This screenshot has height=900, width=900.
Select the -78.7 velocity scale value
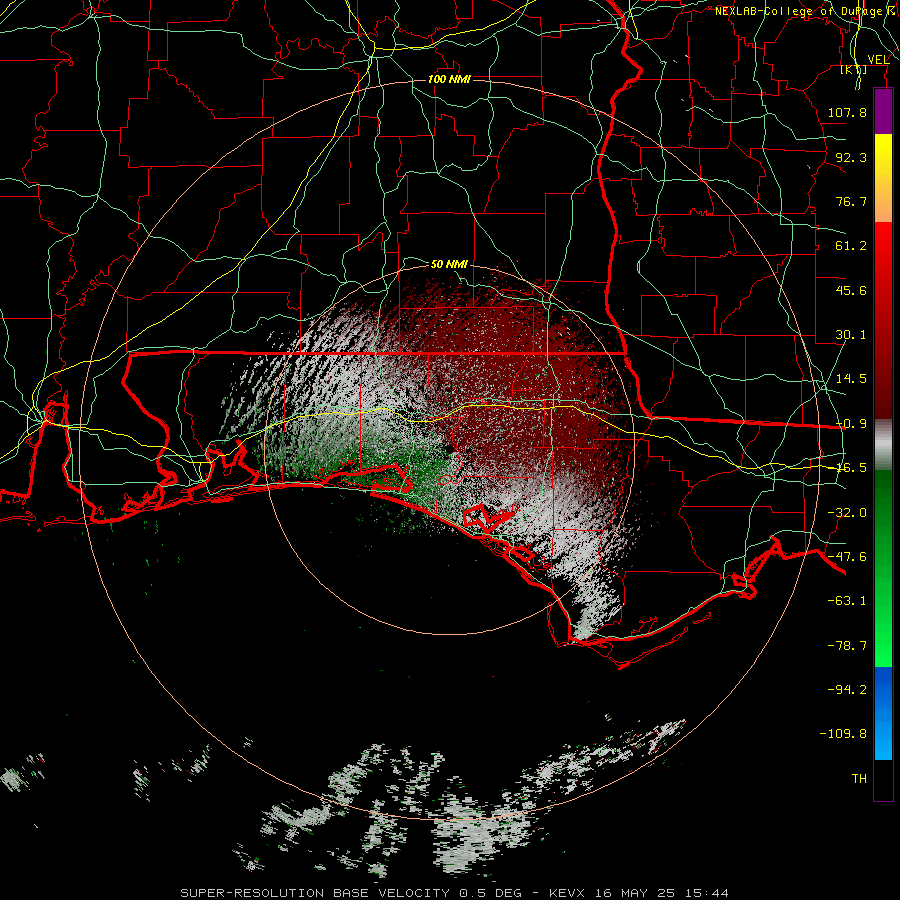click(x=847, y=646)
